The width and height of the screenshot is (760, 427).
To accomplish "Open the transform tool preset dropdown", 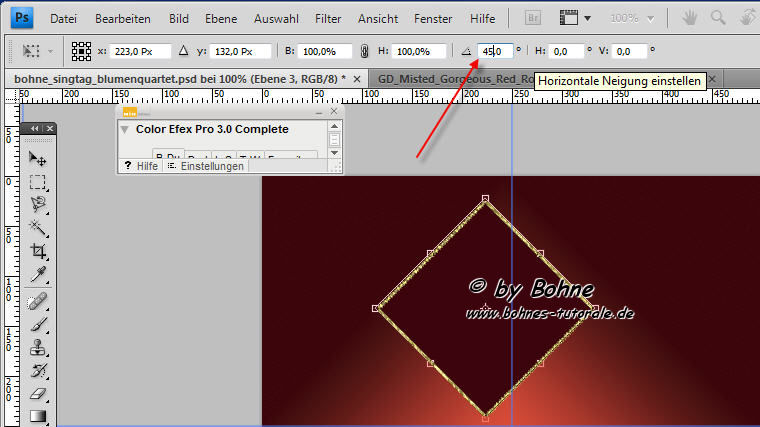I will click(33, 51).
